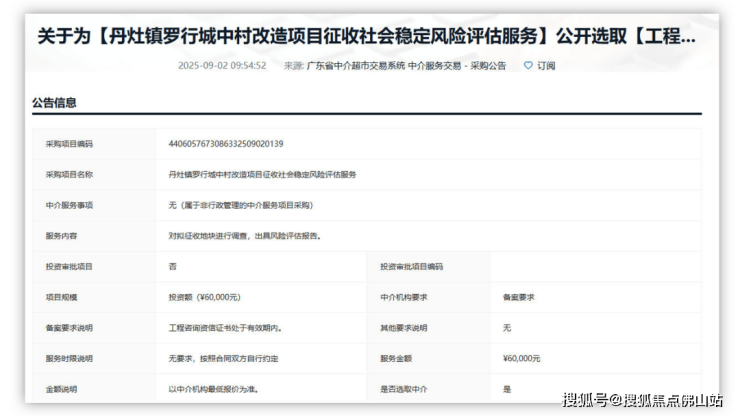Click the timestamp 2025-09-02 09:54:52

[222, 66]
